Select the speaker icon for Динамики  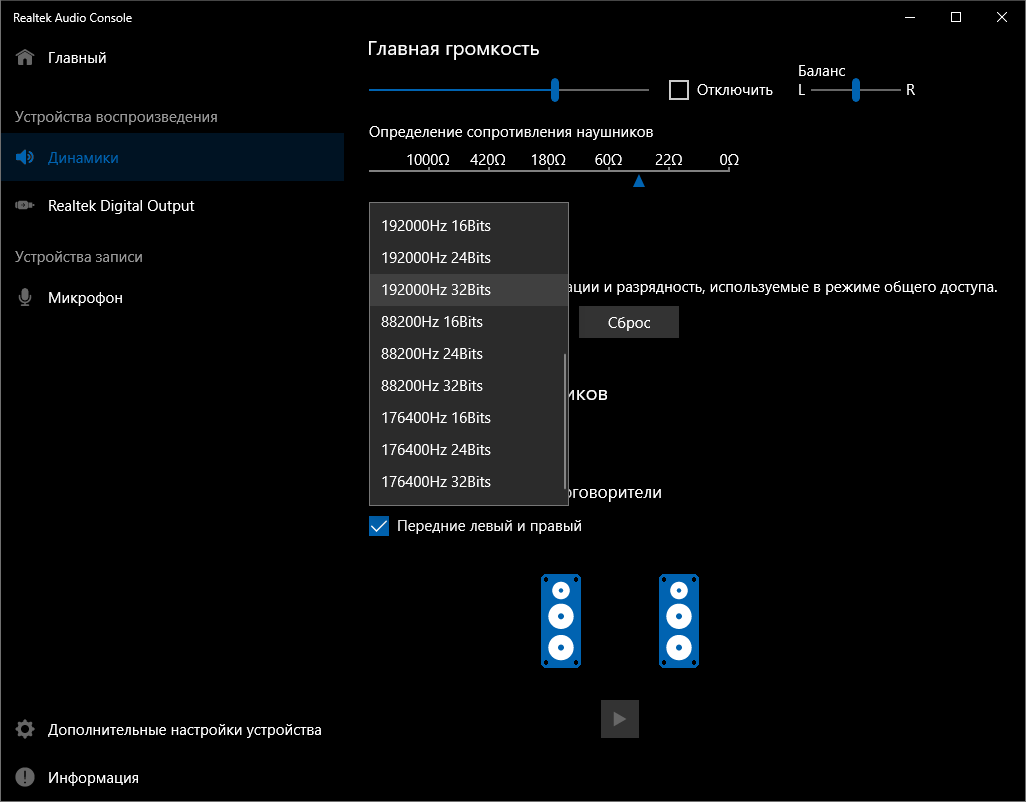click(x=26, y=158)
